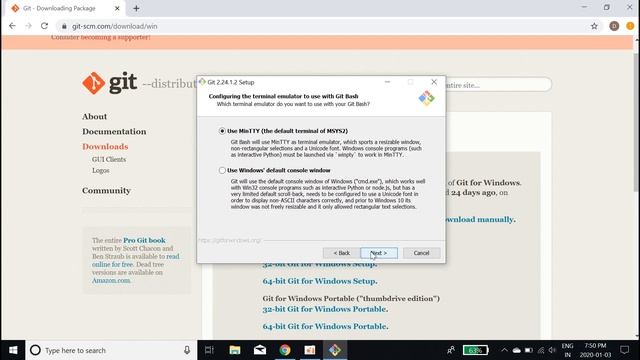Select Use Windows' default console window option
This screenshot has height=360, width=640.
[222, 170]
